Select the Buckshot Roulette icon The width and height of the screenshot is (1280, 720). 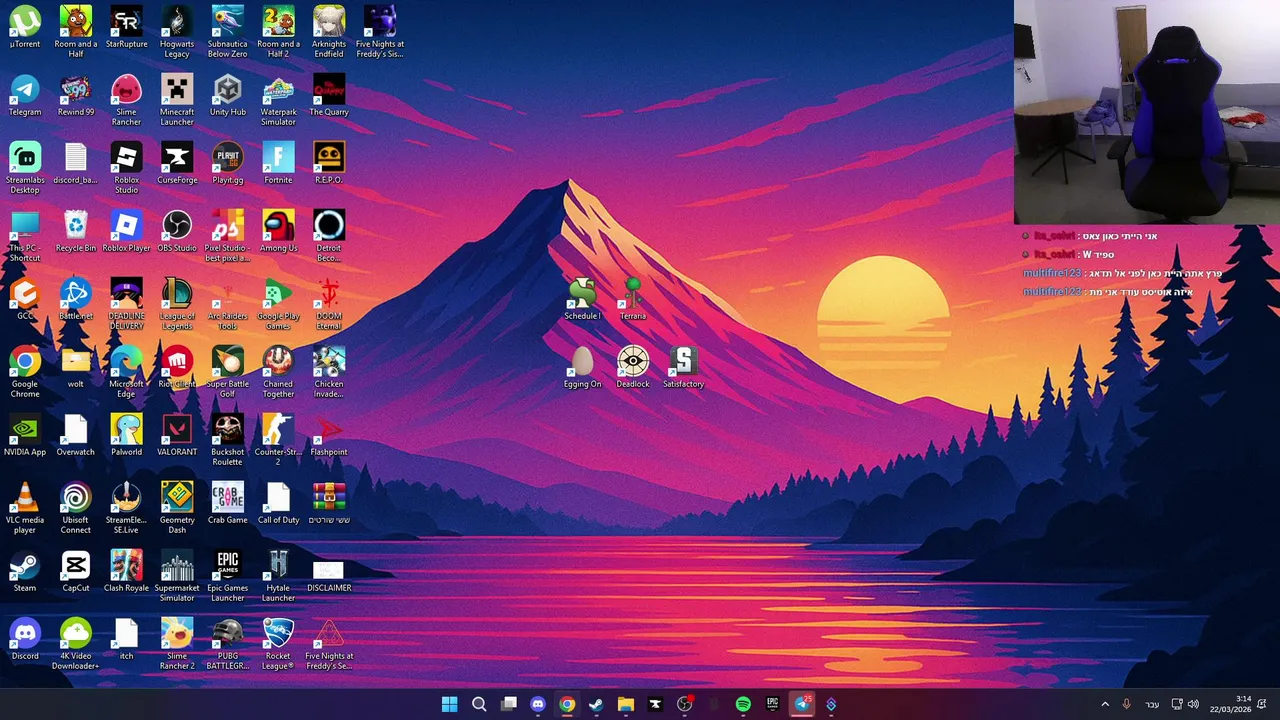[227, 440]
